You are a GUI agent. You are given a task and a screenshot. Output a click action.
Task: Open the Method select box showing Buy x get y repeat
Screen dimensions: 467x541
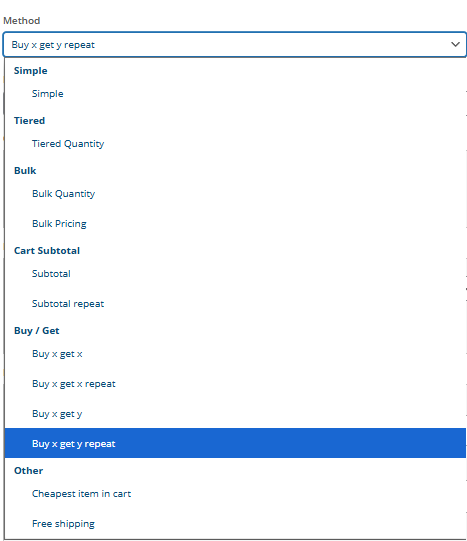(235, 45)
